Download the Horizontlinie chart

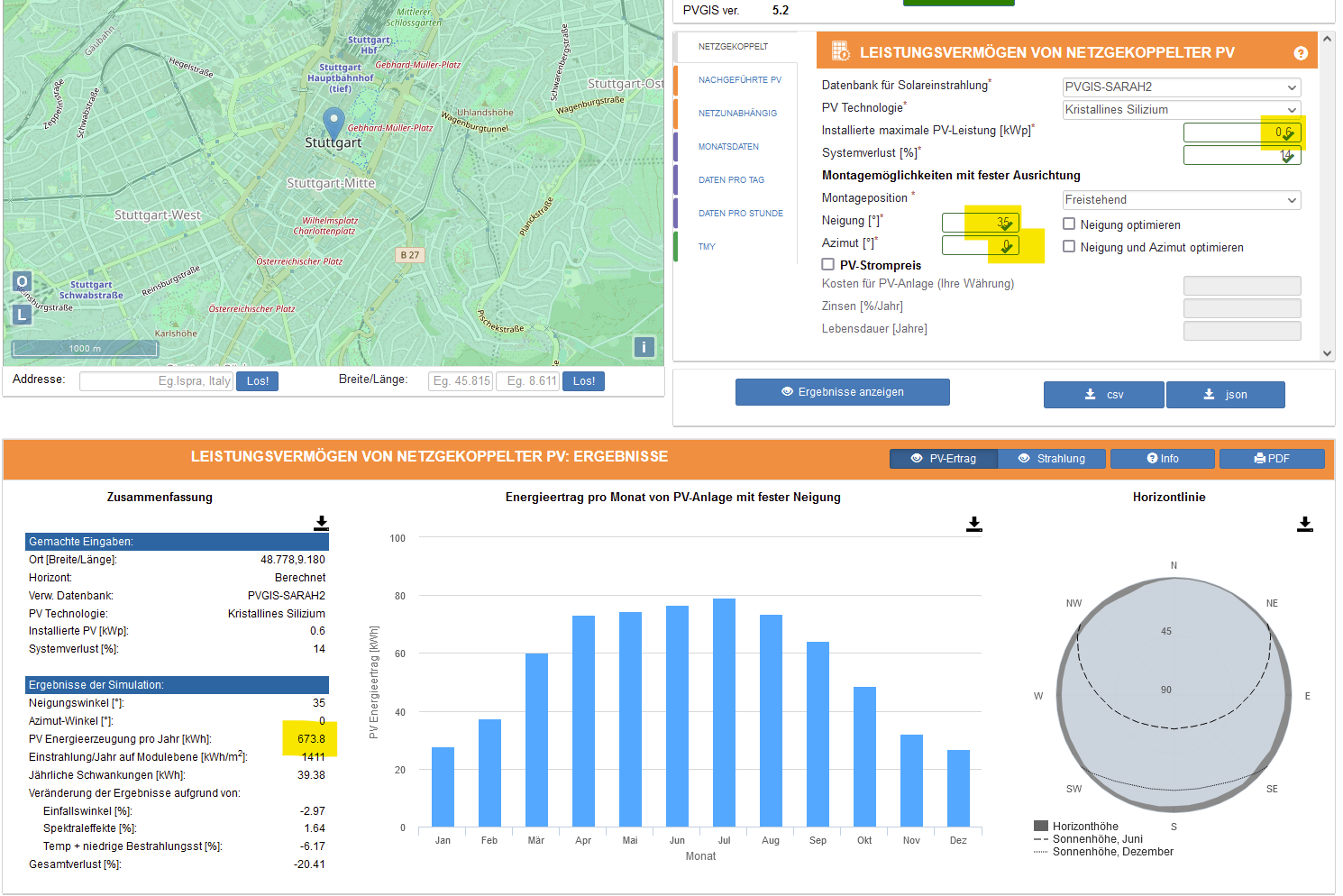click(1304, 524)
